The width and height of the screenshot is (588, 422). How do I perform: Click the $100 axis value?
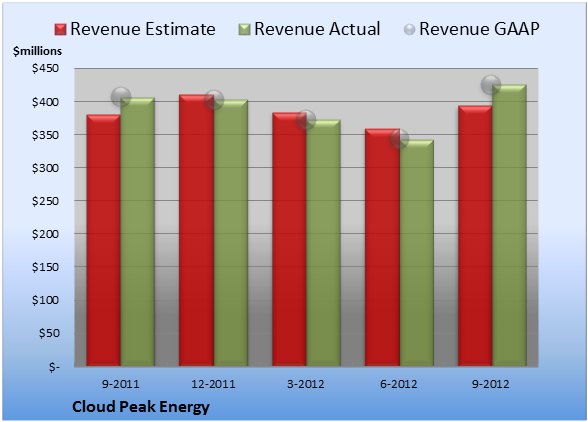coord(45,300)
